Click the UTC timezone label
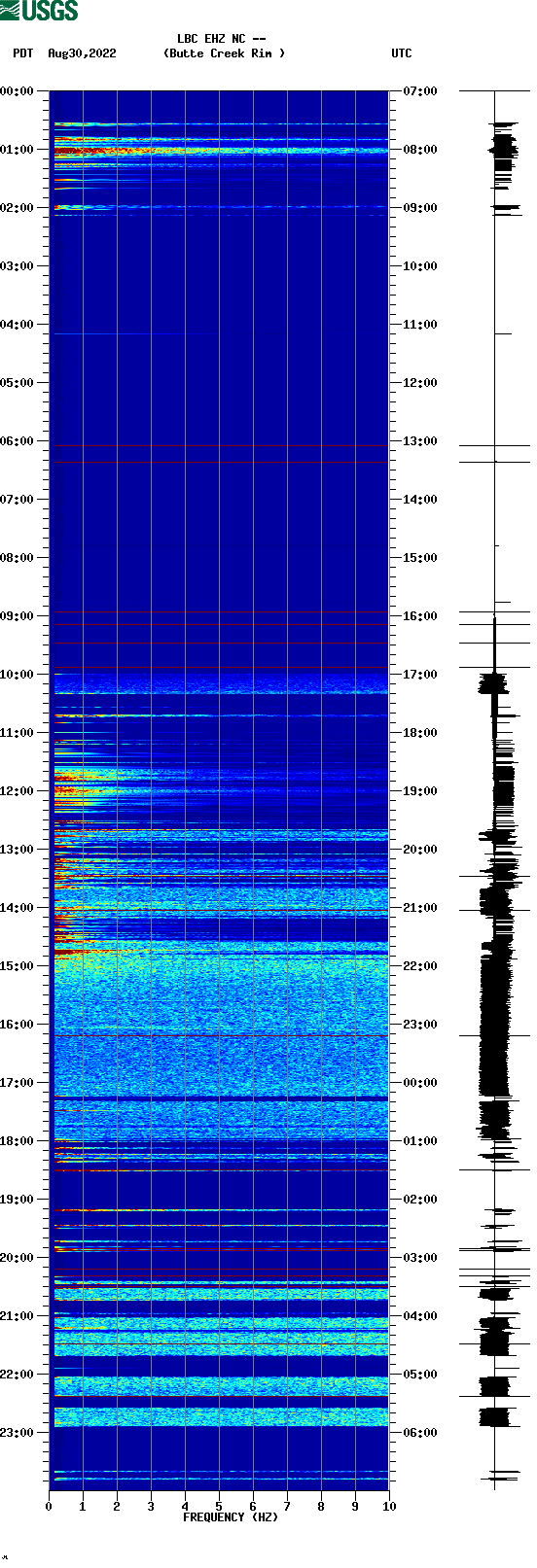 click(x=402, y=53)
